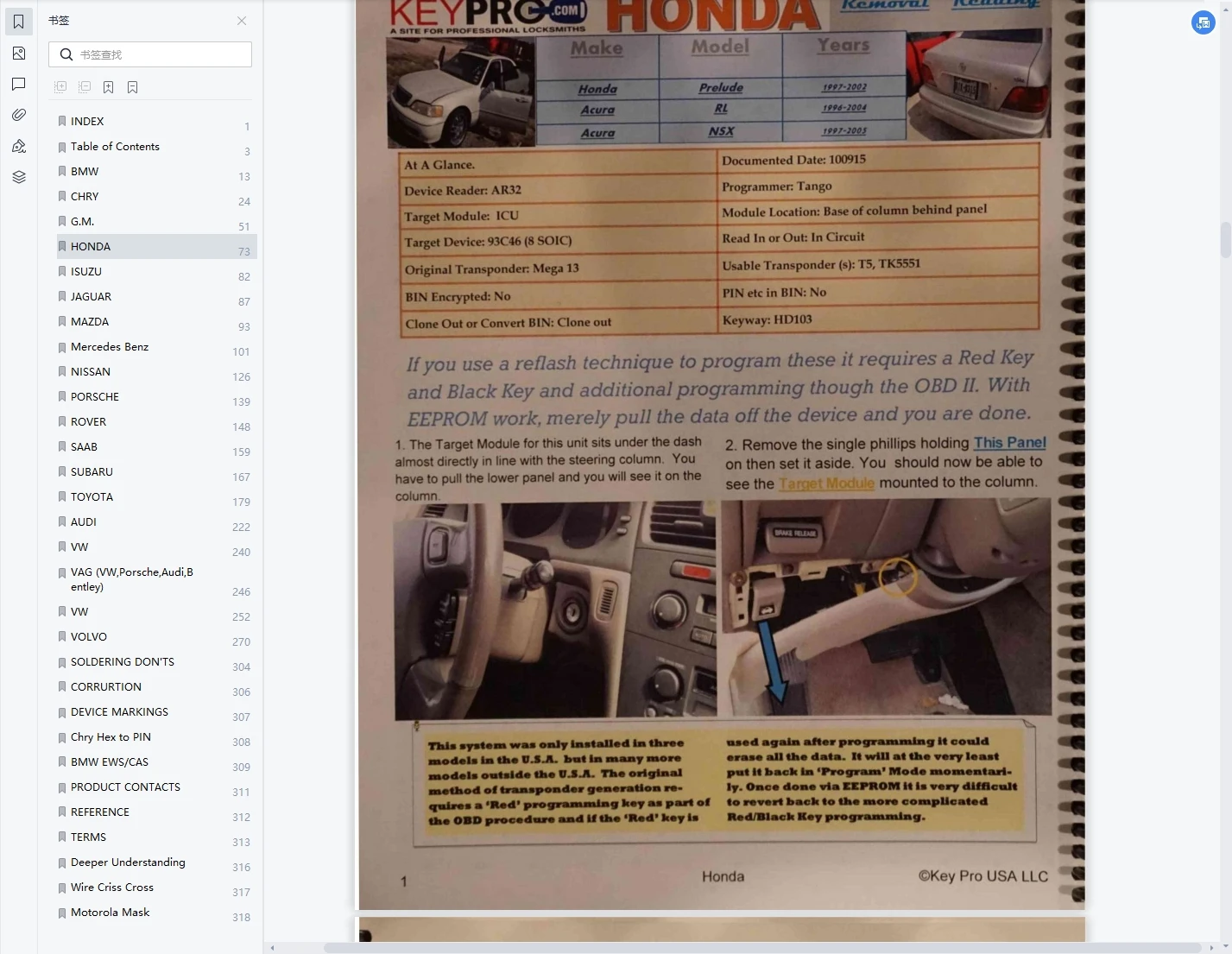This screenshot has height=954, width=1232.
Task: Click the right arrow of the horizontal scrollbar
Action: coord(1214,948)
